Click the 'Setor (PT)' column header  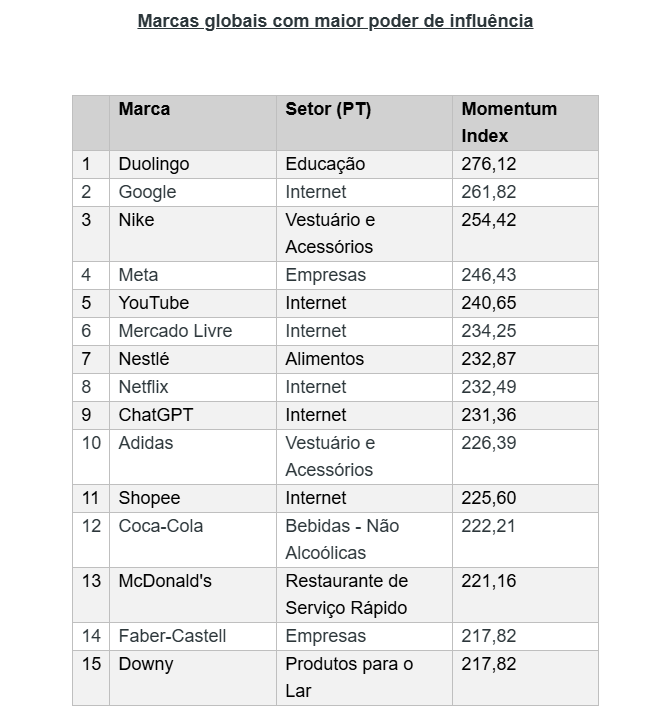click(328, 109)
